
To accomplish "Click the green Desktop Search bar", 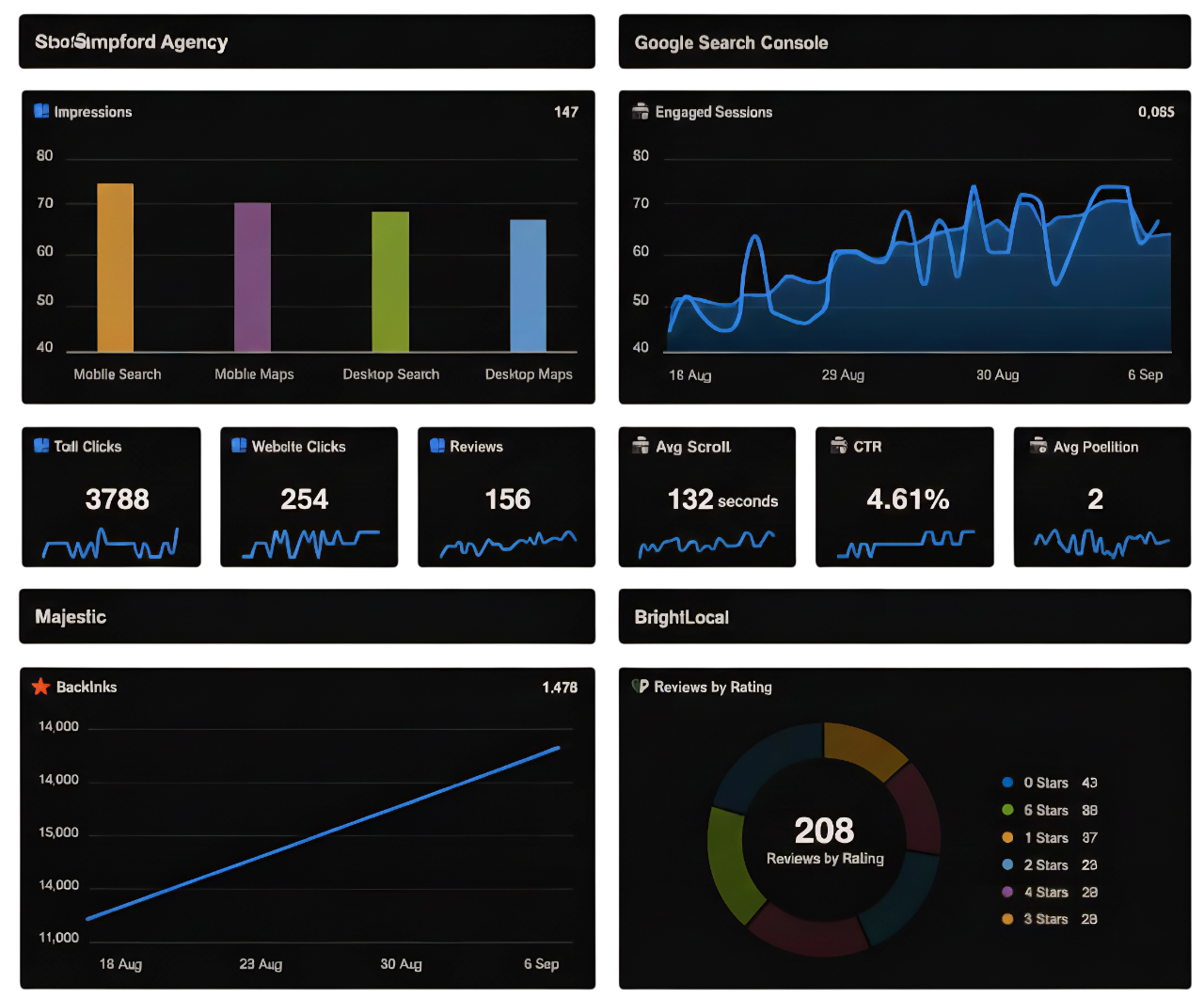I will 390,282.
